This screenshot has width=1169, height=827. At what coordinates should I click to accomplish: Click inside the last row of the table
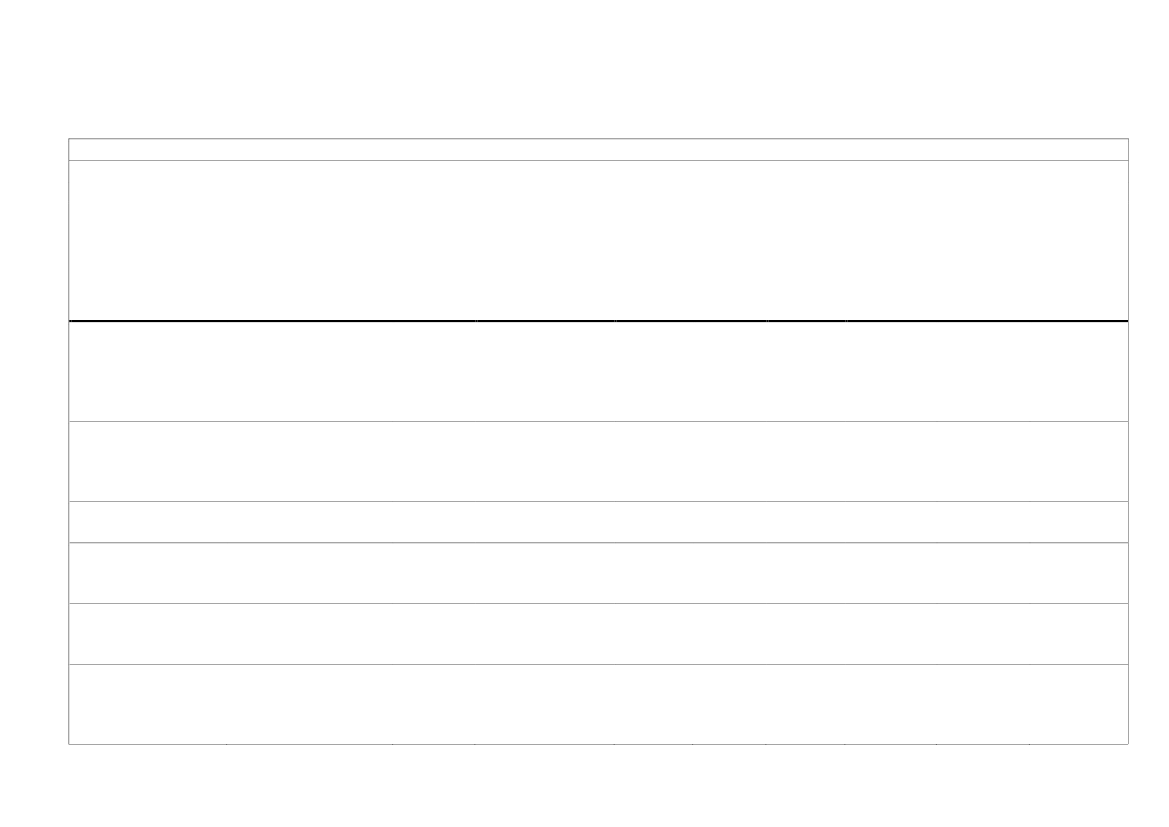(x=598, y=704)
